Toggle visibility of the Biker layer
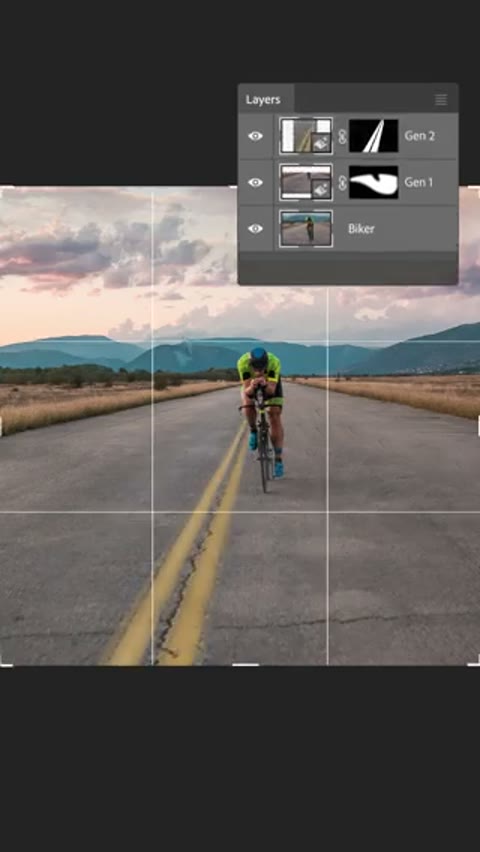 pyautogui.click(x=255, y=229)
